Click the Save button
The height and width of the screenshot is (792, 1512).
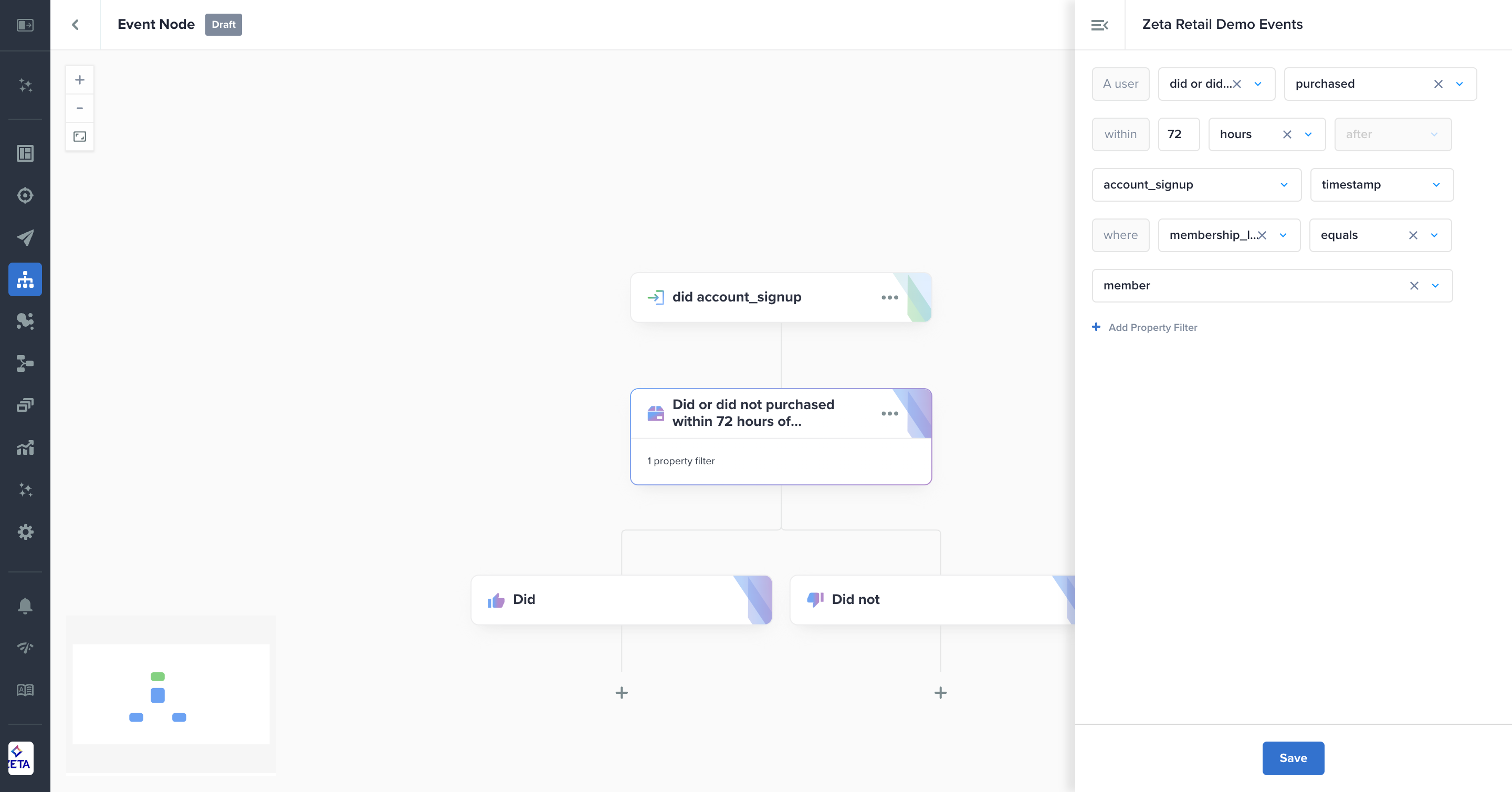pos(1293,758)
